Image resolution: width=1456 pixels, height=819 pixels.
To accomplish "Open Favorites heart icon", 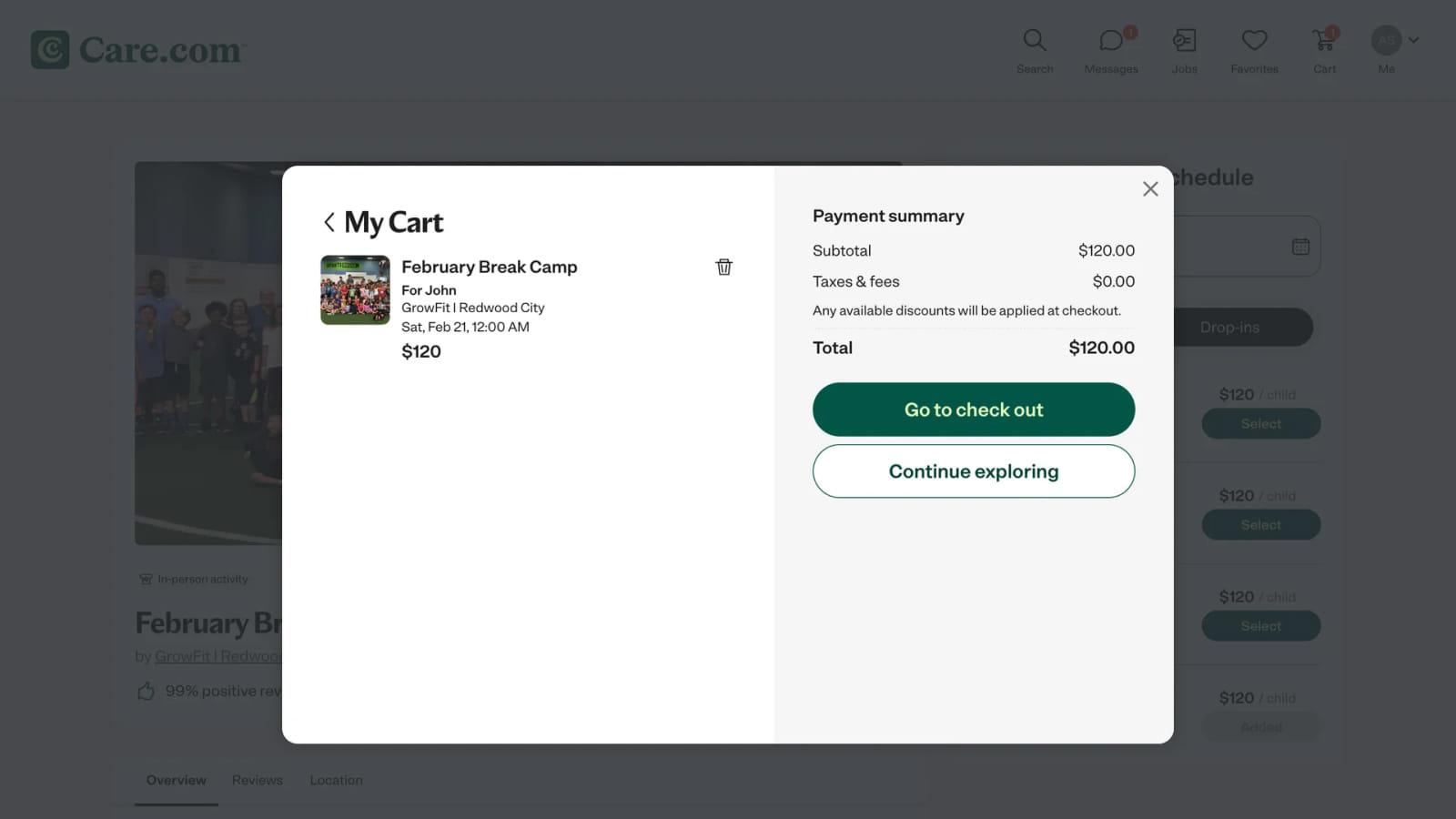I will [1254, 50].
